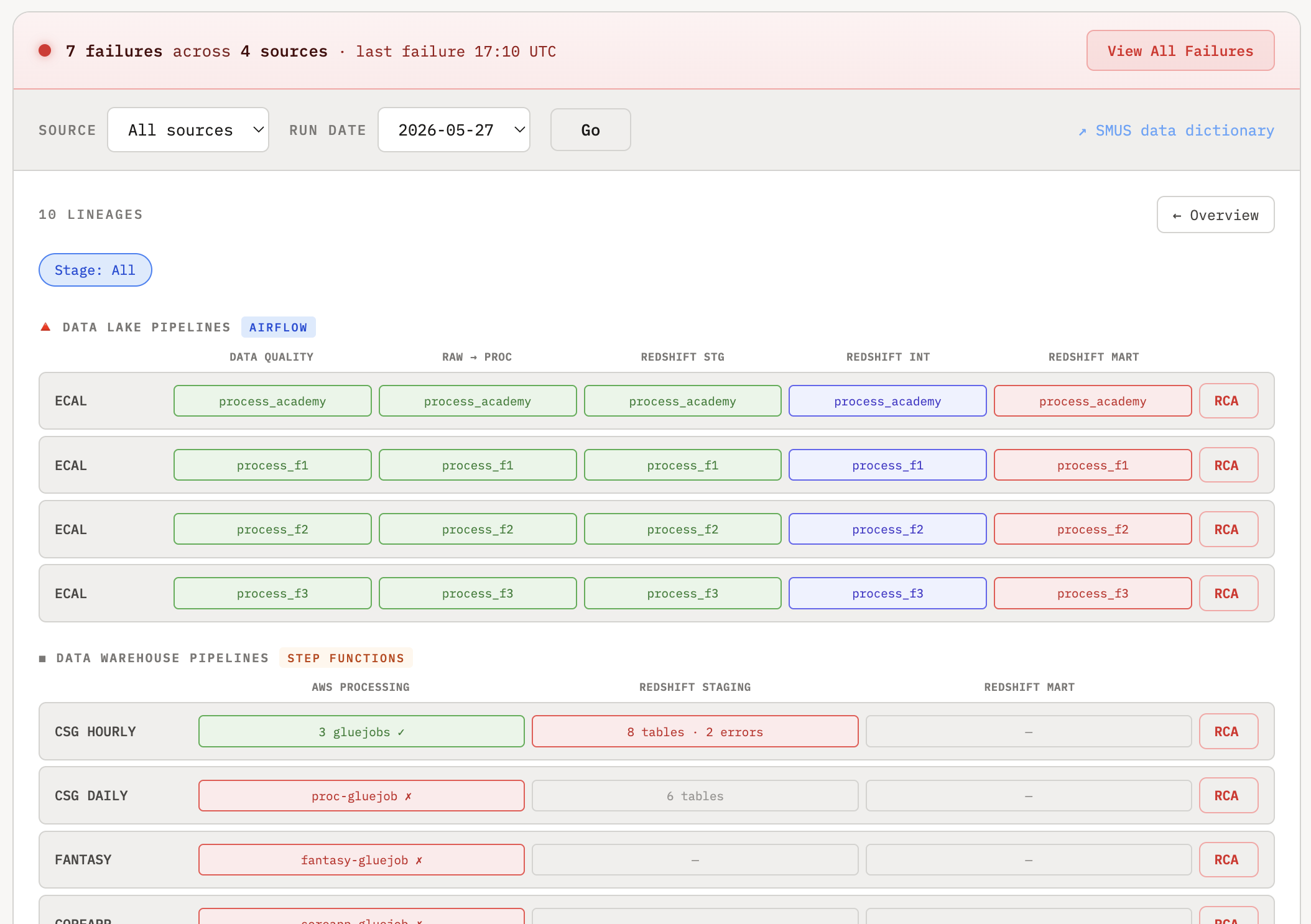Open the SMUS data dictionary link
The image size is (1311, 924).
(x=1176, y=131)
